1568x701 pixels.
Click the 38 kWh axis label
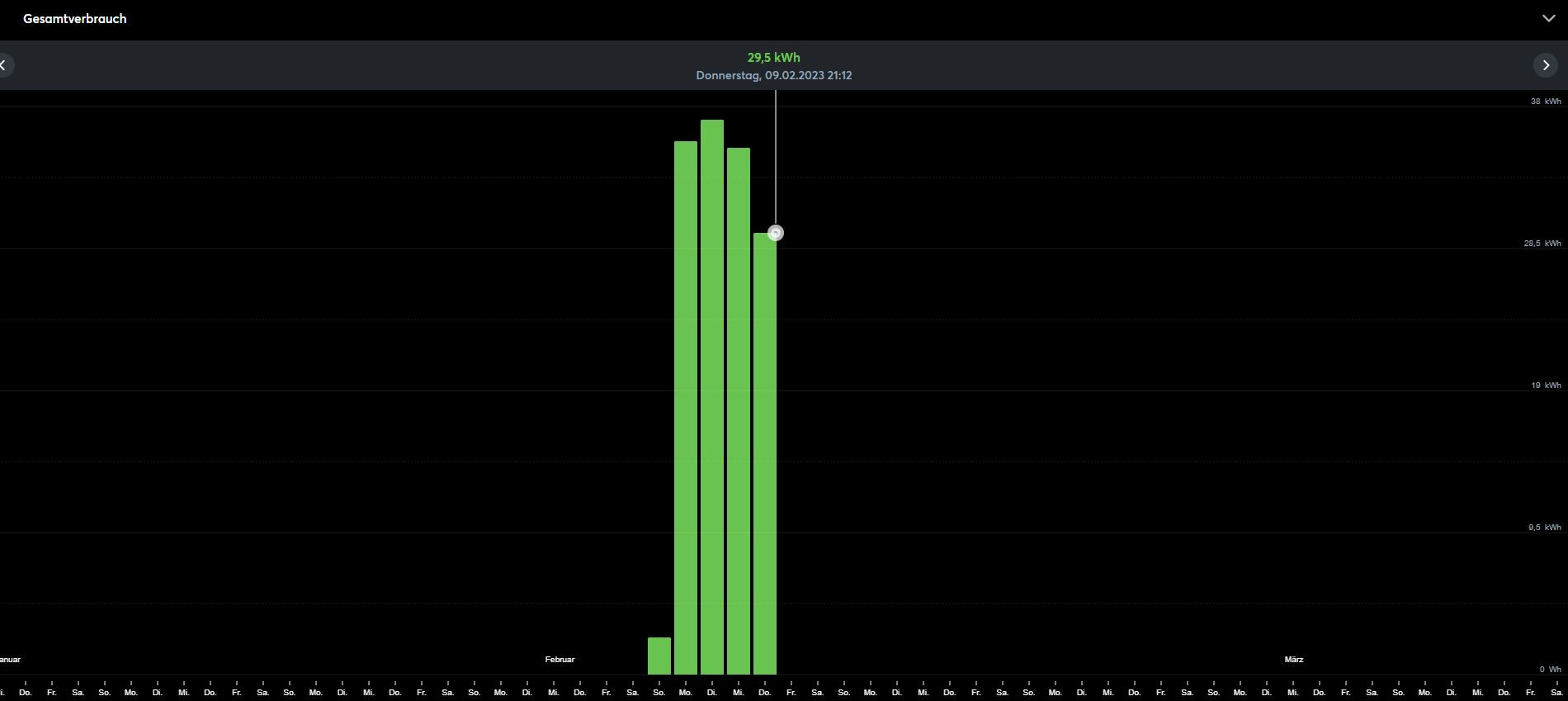coord(1545,102)
